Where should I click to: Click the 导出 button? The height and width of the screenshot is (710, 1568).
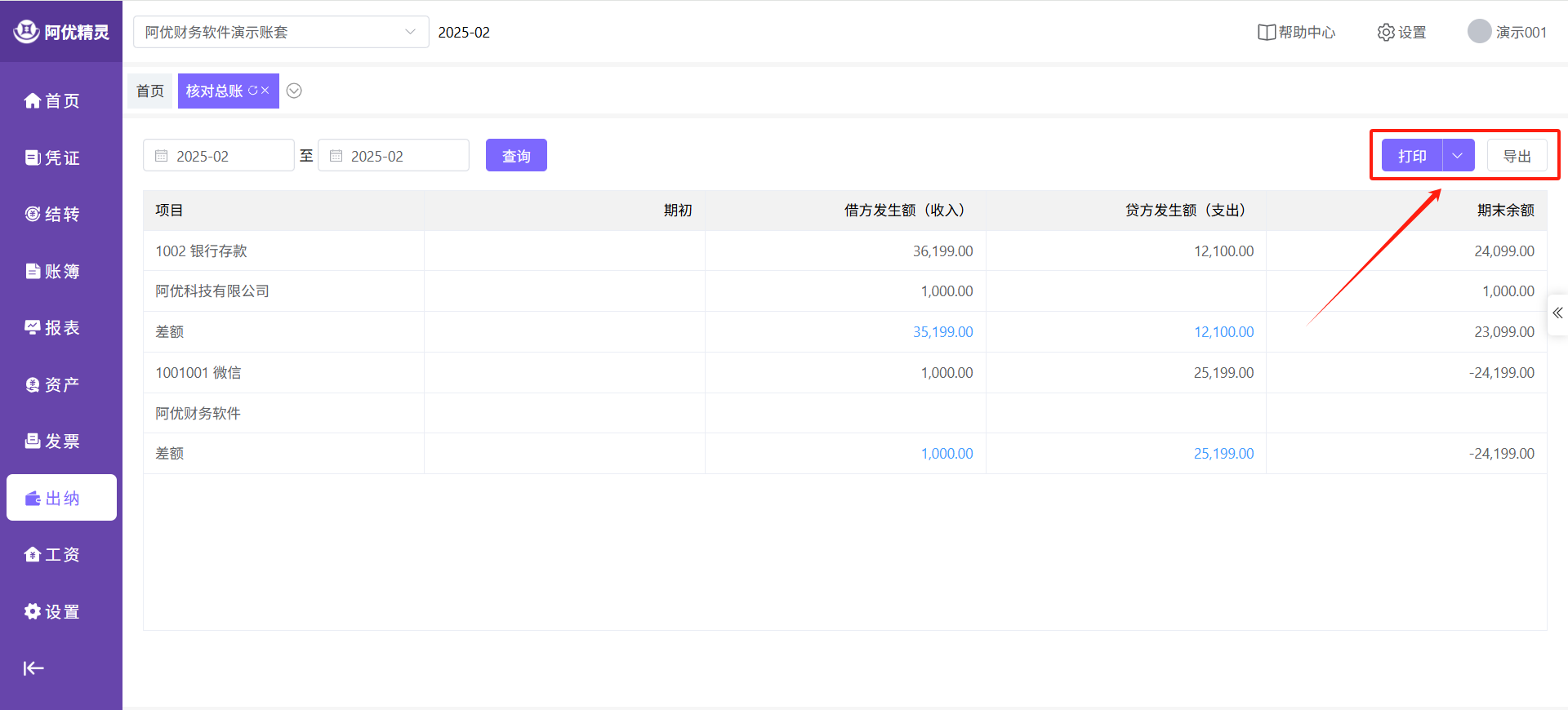(1517, 156)
